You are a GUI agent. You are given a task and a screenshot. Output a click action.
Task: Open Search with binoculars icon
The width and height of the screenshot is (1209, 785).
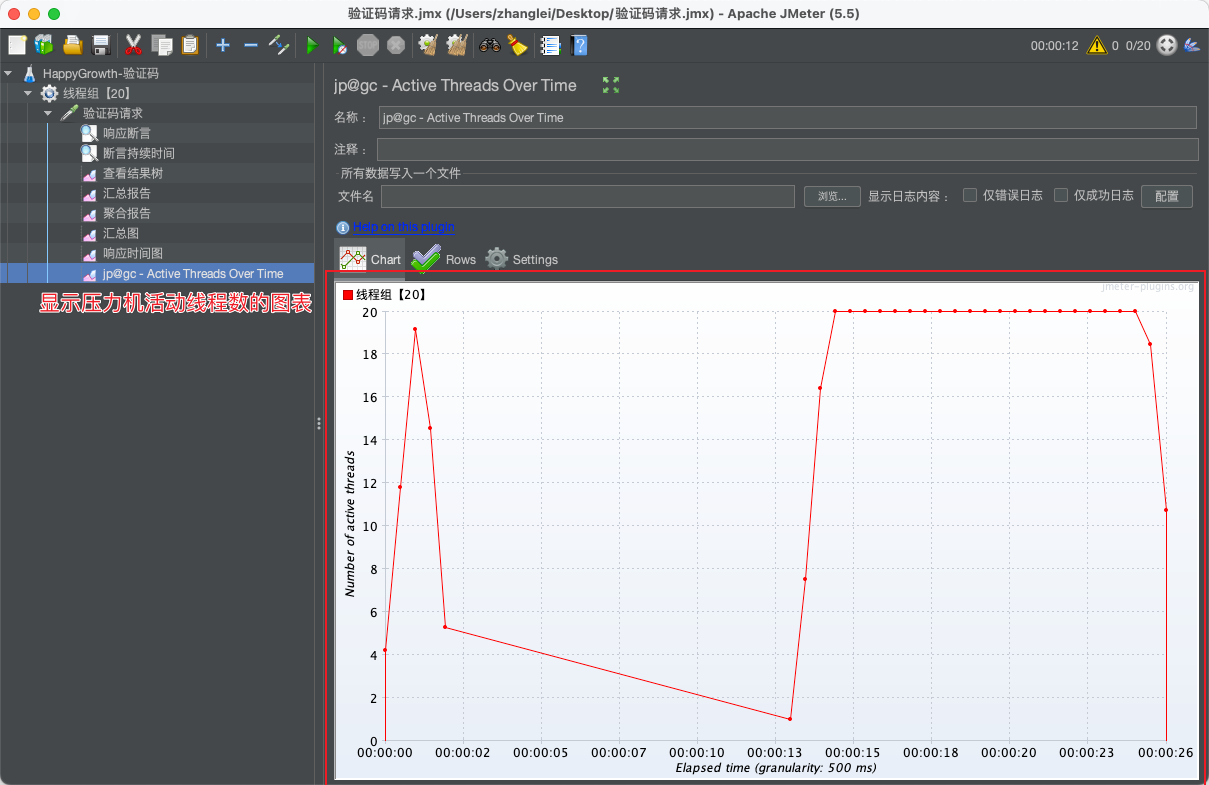tap(490, 45)
